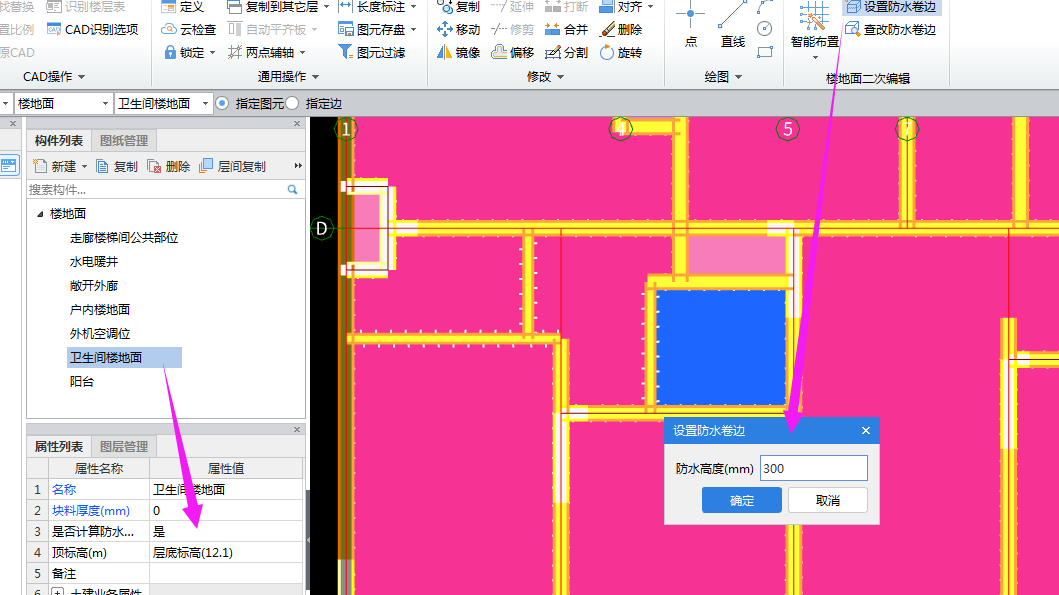The height and width of the screenshot is (595, 1059).
Task: Switch to the 构件列表 tab
Action: coord(59,140)
